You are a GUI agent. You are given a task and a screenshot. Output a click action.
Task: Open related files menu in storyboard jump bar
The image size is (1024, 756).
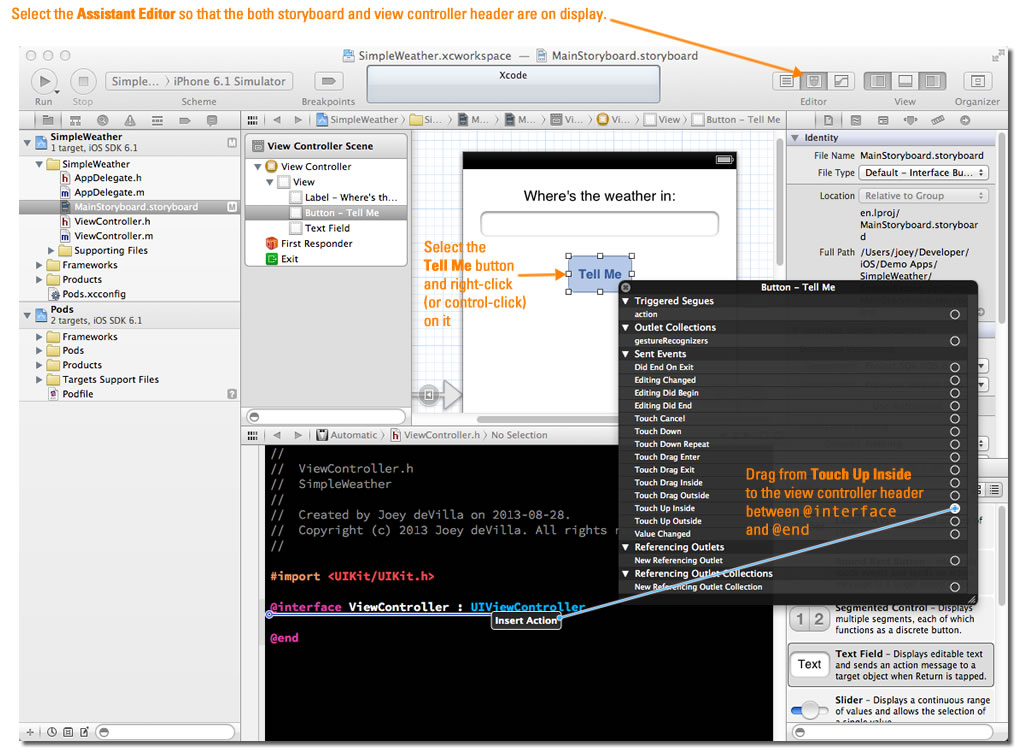252,120
